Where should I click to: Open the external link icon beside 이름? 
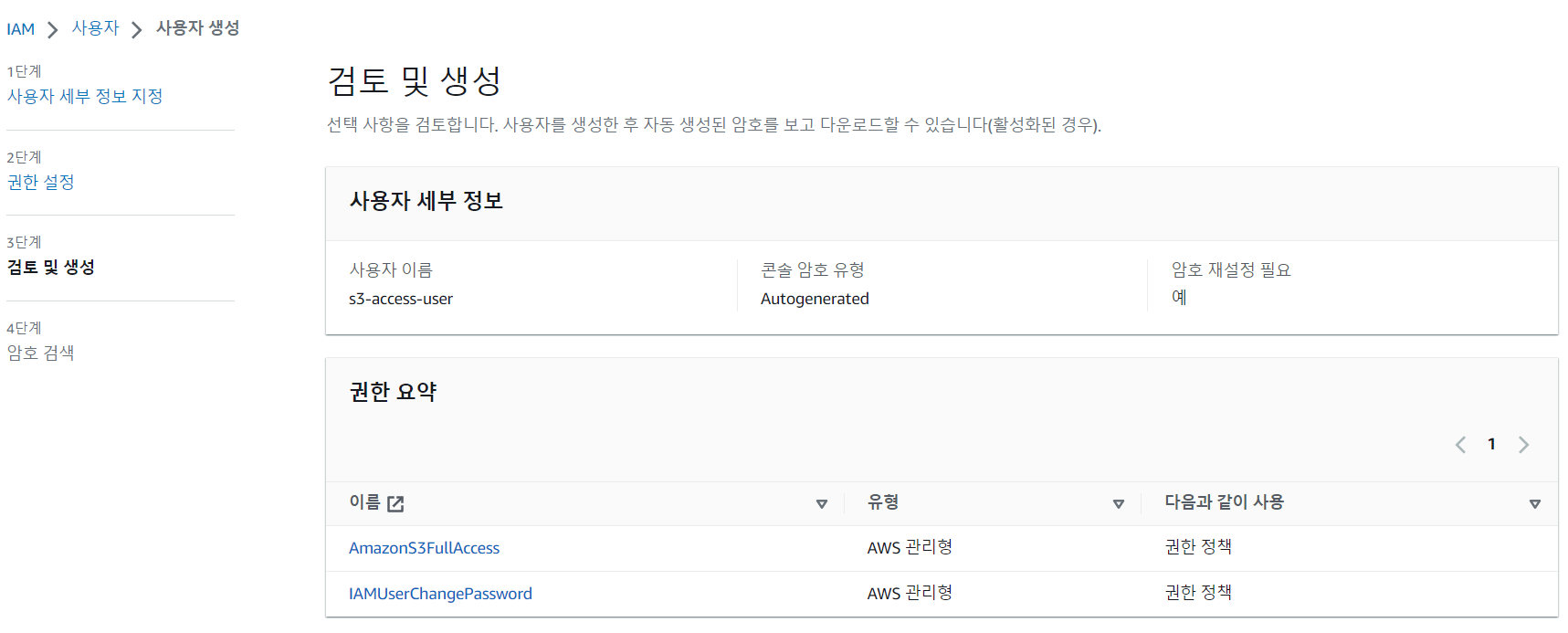[395, 503]
